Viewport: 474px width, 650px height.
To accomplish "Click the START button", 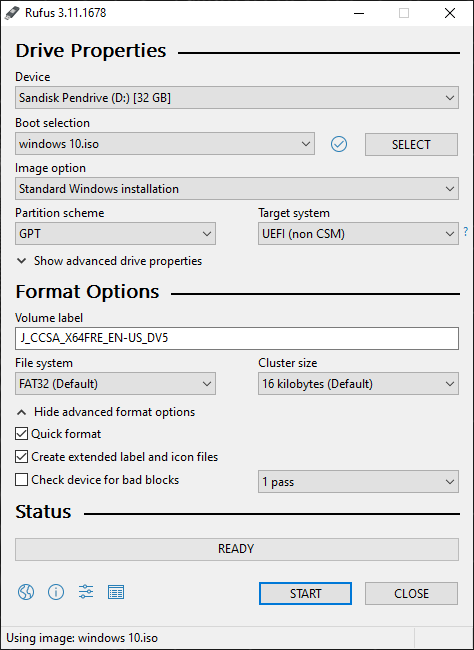I will tap(305, 593).
